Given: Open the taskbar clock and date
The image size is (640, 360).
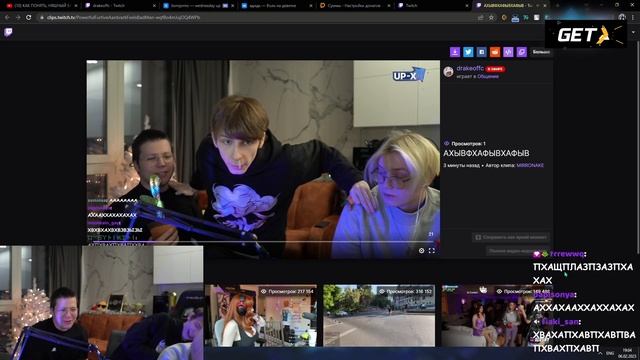Looking at the screenshot, I should coord(627,353).
